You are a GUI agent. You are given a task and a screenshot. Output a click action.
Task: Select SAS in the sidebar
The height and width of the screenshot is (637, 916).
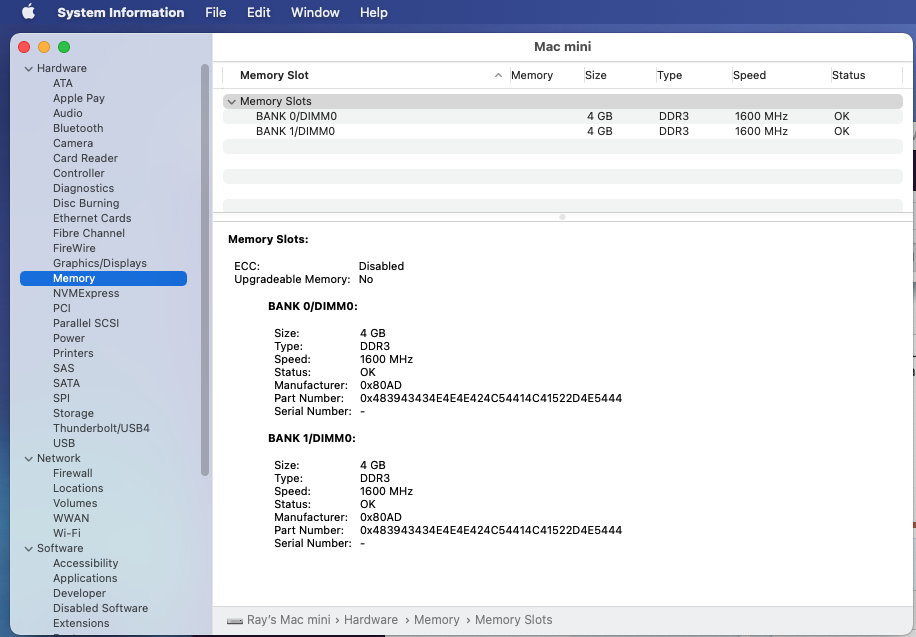coord(64,368)
